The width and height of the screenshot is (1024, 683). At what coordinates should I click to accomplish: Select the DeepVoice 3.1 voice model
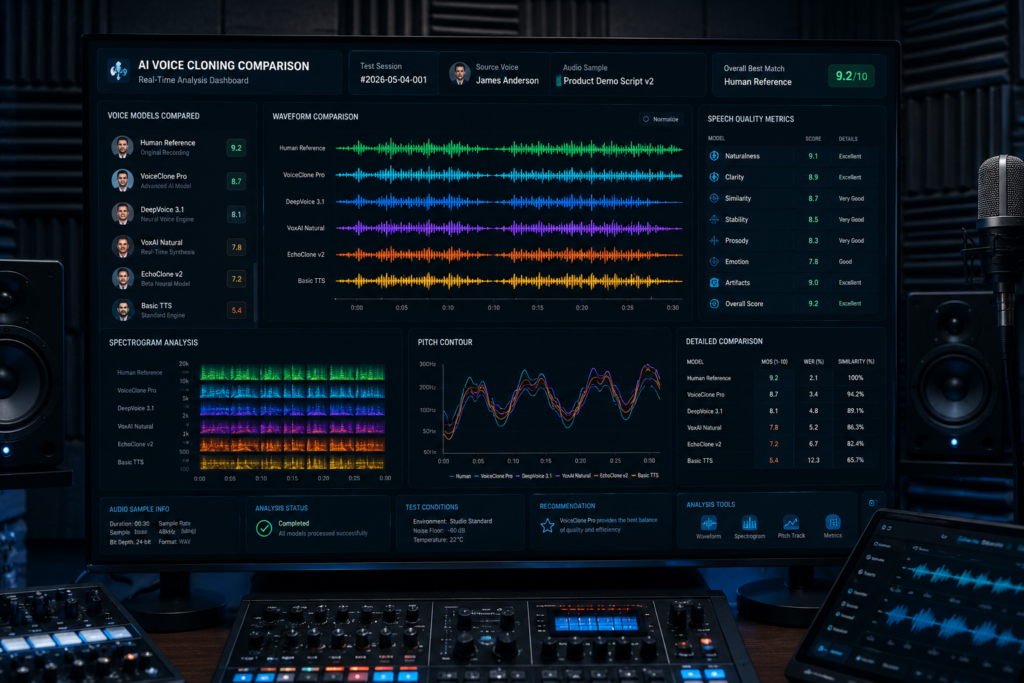click(x=178, y=214)
